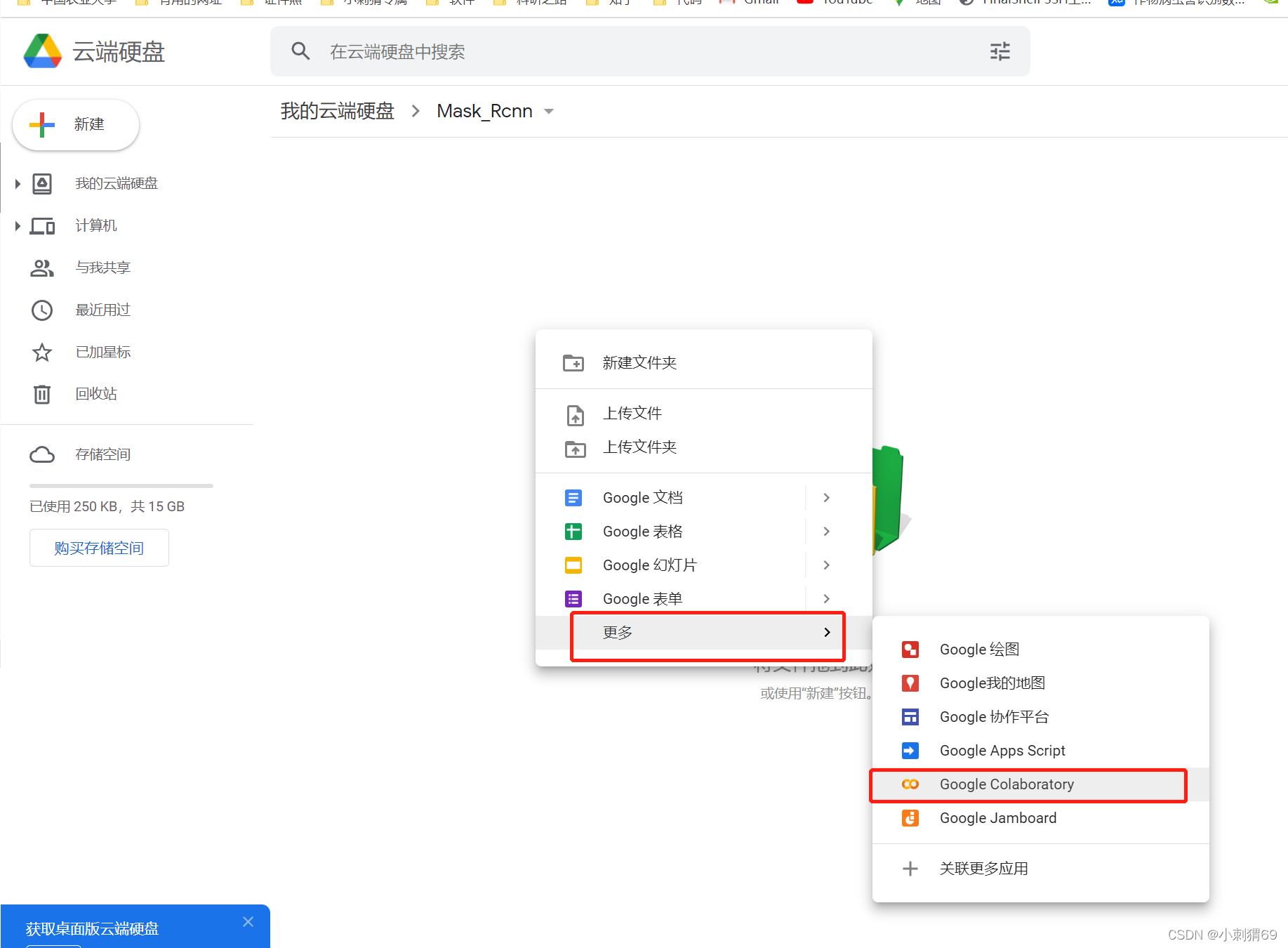Click 已使用 250 KB，共 15 GB text
This screenshot has height=948, width=1288.
point(107,506)
